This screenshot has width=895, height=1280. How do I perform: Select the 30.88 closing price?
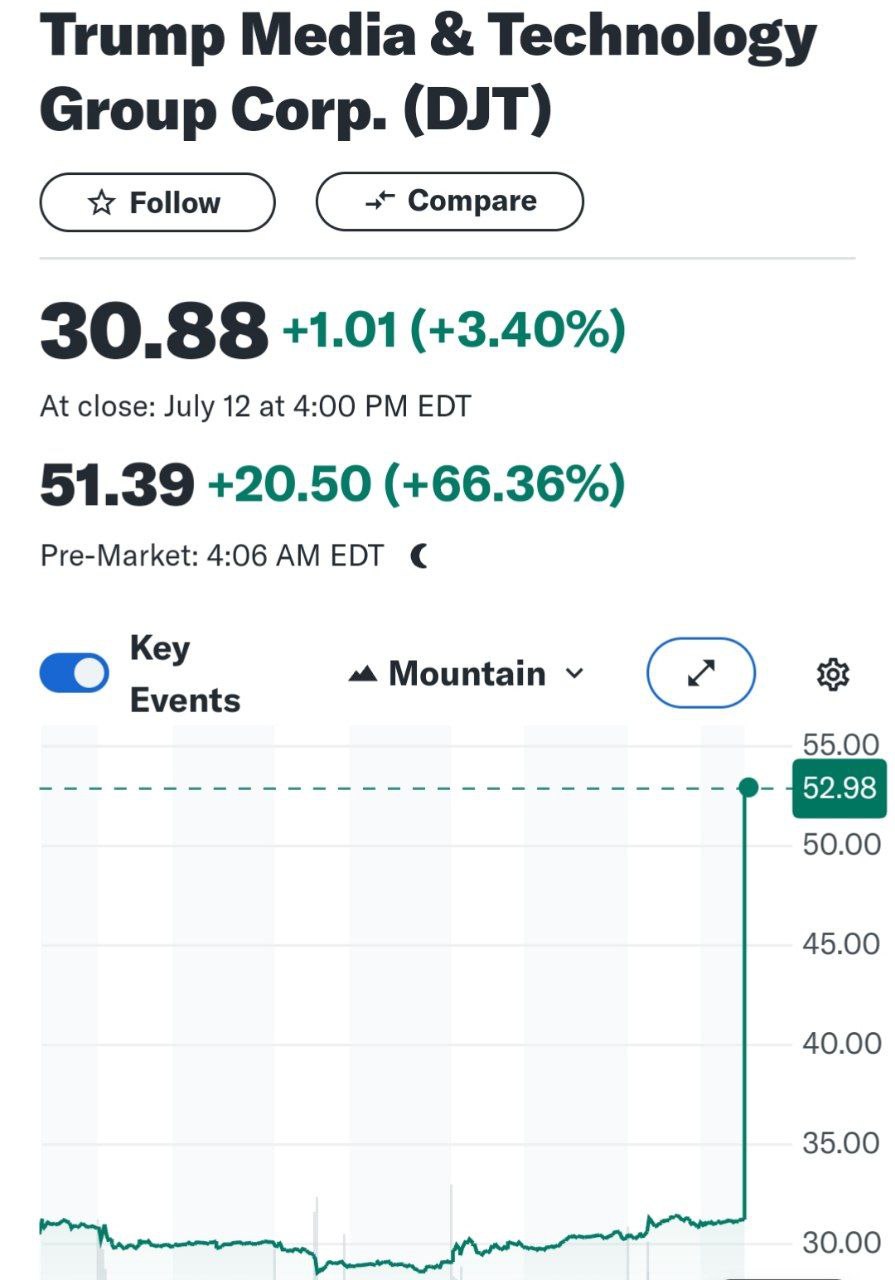(154, 331)
